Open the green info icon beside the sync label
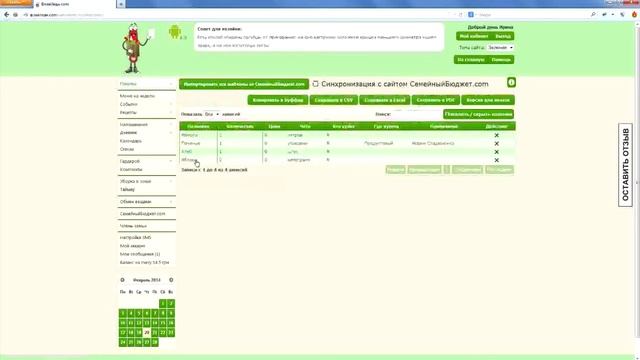Viewport: 640px width, 360px height. click(x=511, y=82)
